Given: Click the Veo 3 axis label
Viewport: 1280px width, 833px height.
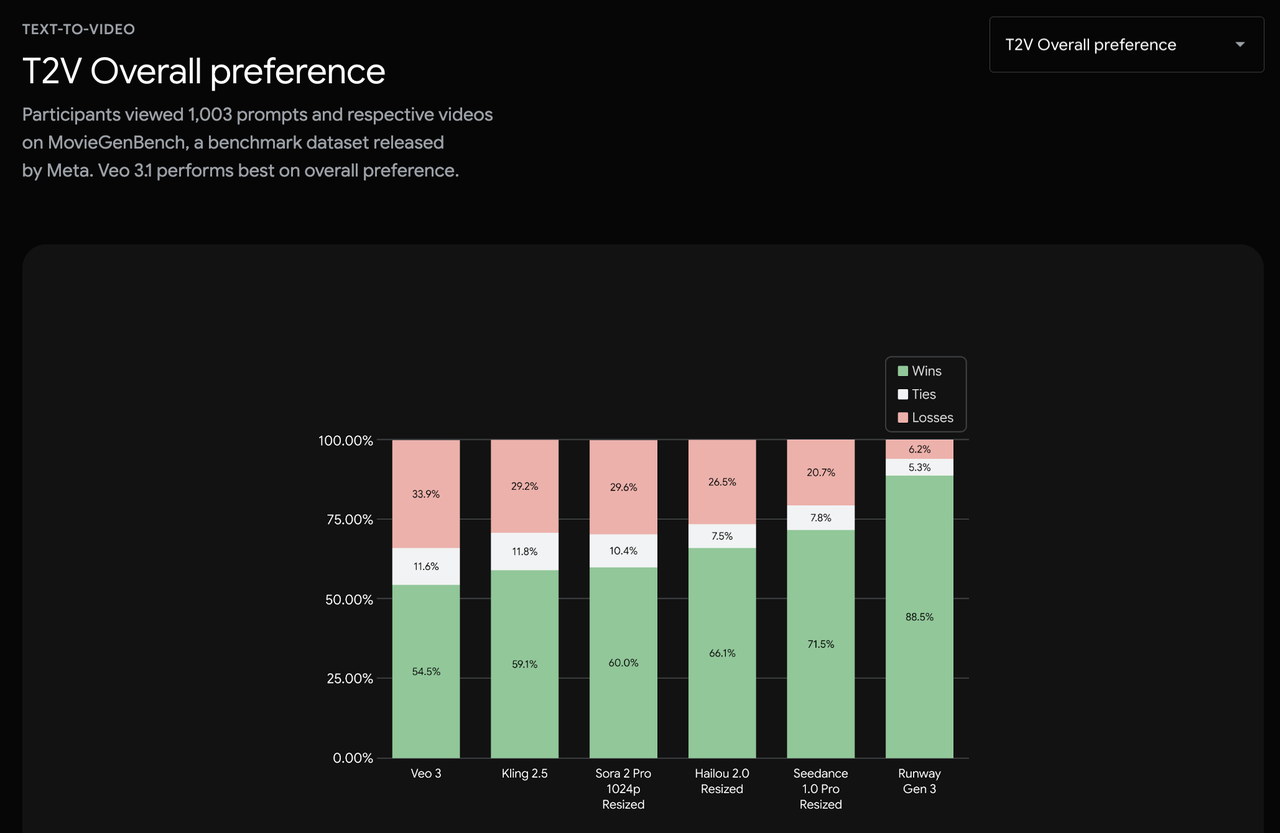Looking at the screenshot, I should (x=426, y=774).
